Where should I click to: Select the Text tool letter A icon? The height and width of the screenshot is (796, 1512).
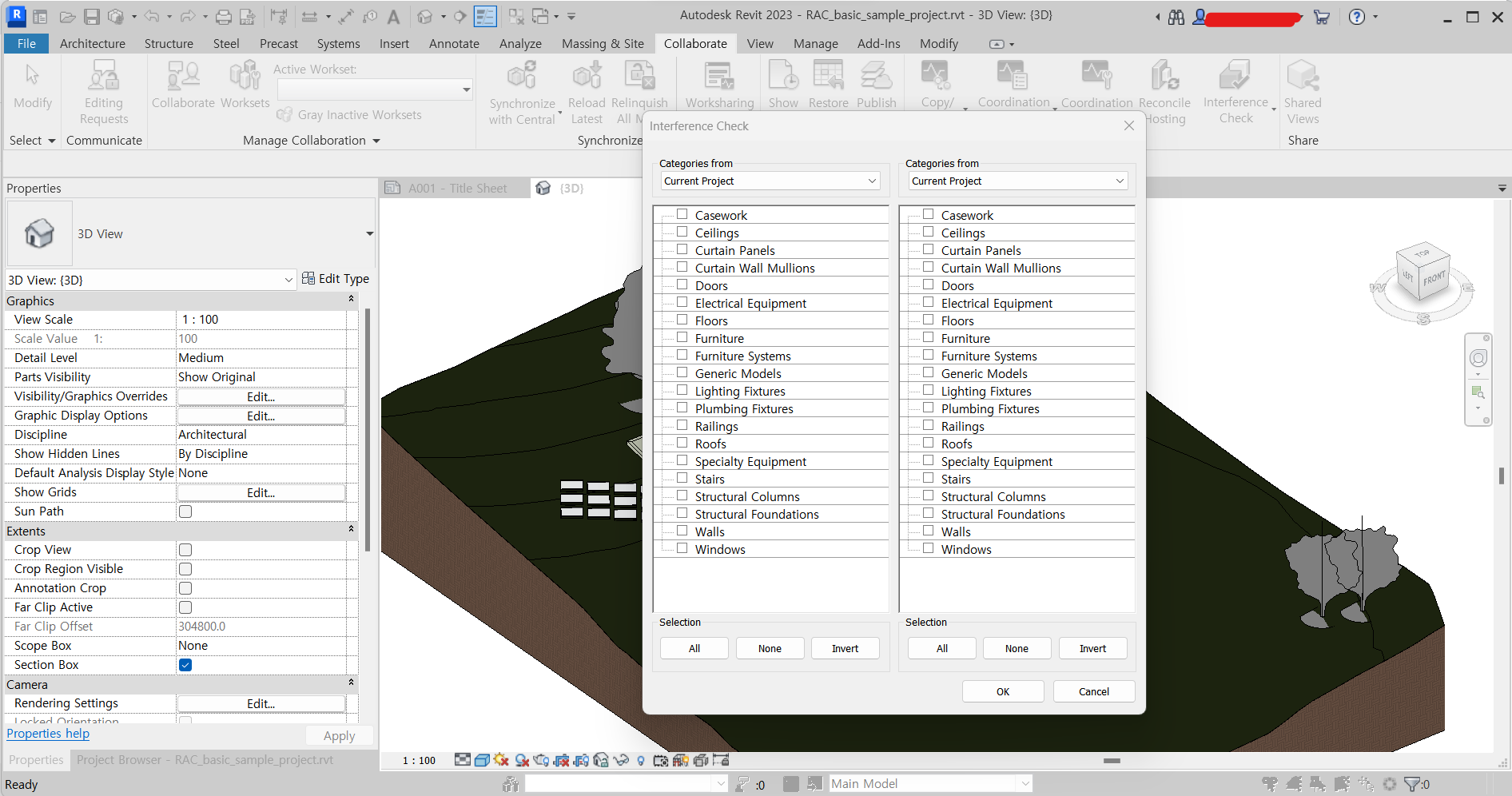(x=393, y=17)
